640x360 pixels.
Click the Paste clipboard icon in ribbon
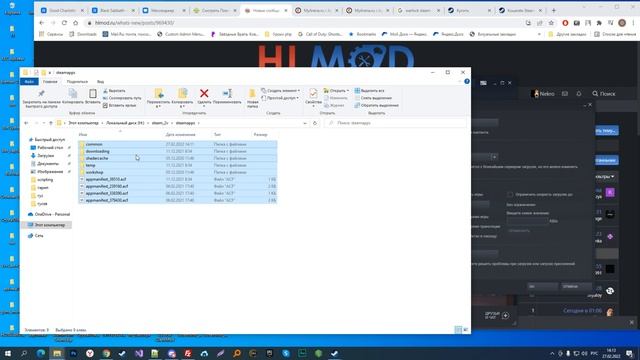click(x=93, y=93)
